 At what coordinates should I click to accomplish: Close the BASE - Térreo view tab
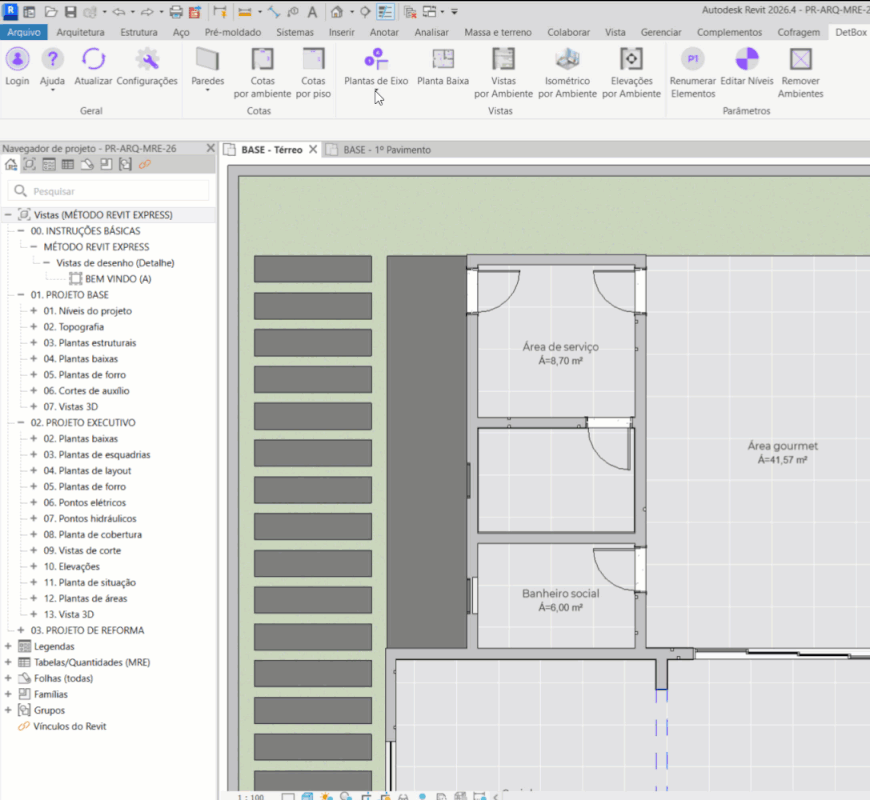point(313,149)
